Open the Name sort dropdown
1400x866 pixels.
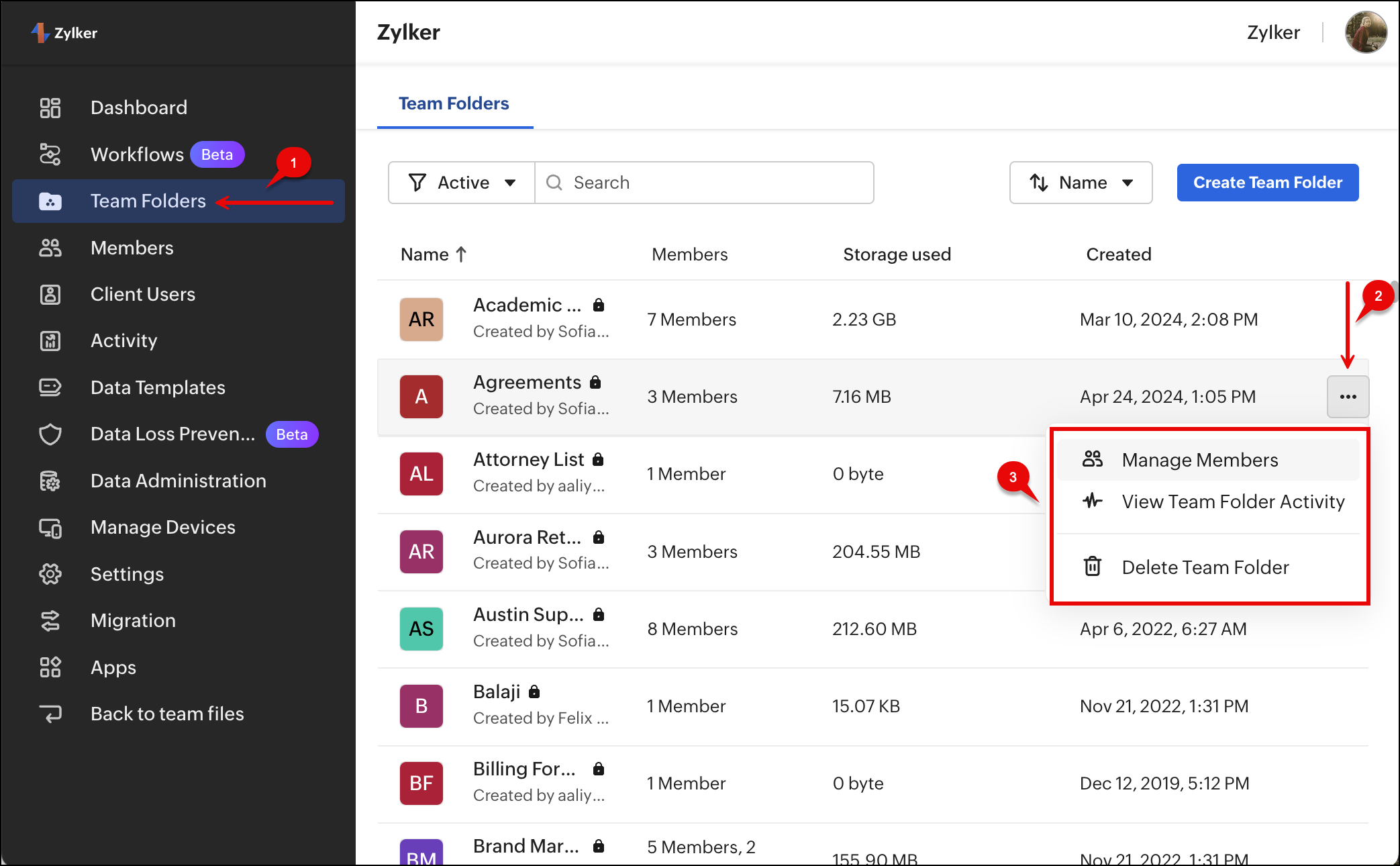[x=1081, y=183]
